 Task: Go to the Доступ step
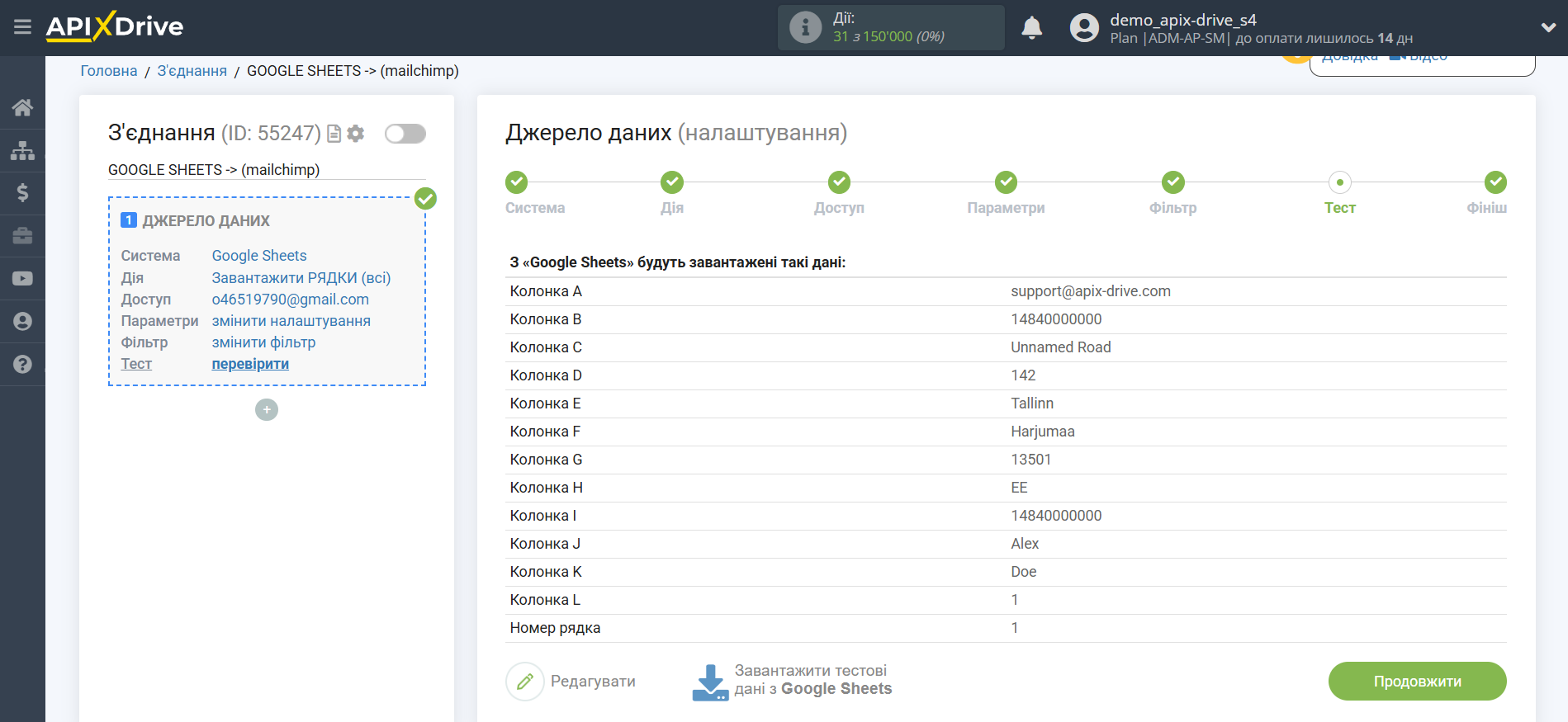[839, 194]
